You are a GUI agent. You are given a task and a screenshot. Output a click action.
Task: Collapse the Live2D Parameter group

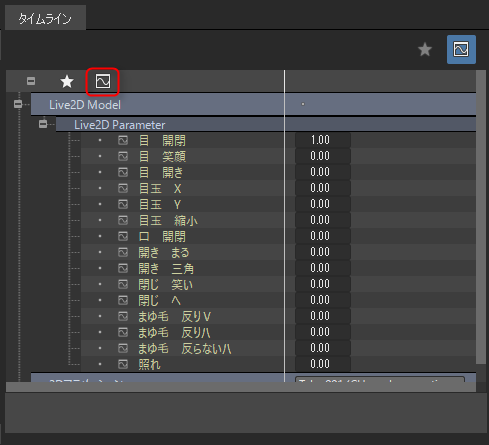pyautogui.click(x=43, y=124)
